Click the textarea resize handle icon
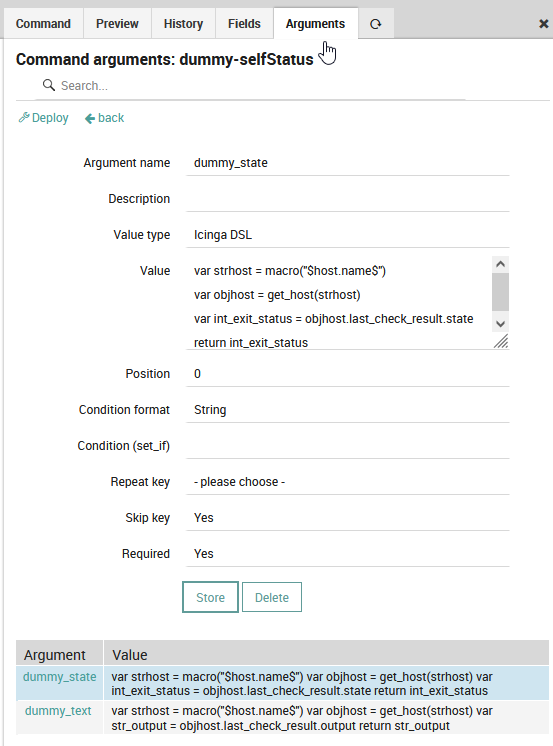This screenshot has height=746, width=553. point(501,341)
